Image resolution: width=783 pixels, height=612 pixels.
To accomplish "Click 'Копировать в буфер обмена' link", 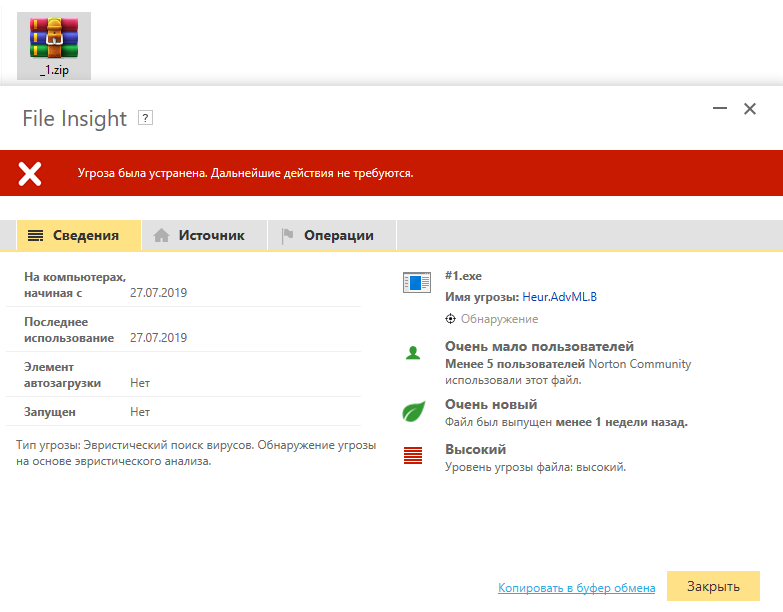I will [x=576, y=588].
